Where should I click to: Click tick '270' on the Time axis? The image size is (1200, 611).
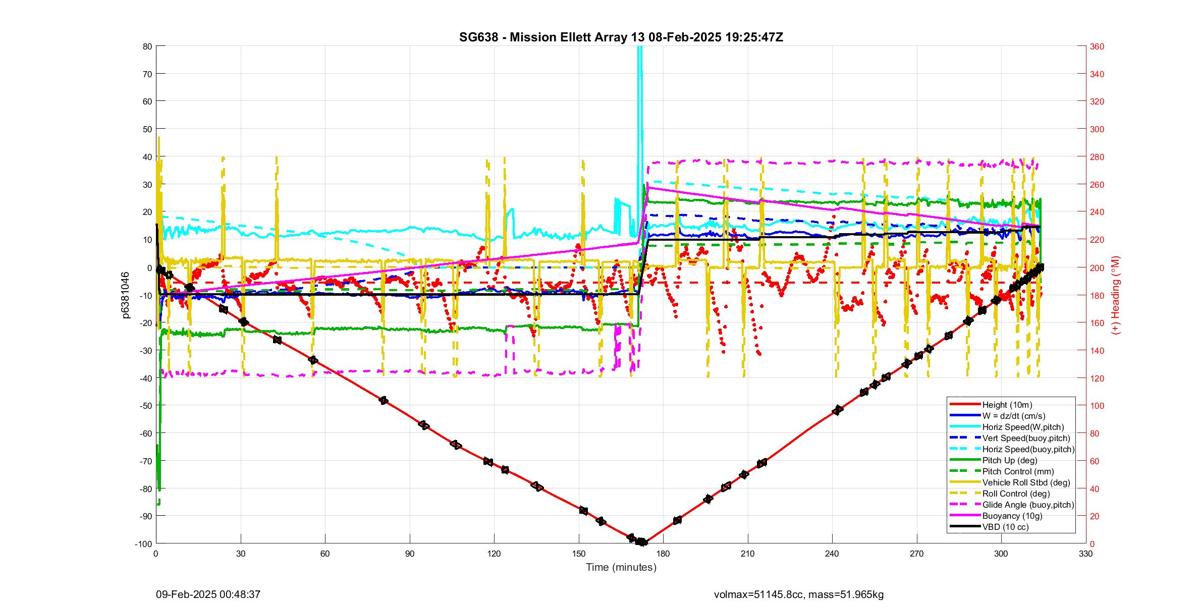click(916, 552)
